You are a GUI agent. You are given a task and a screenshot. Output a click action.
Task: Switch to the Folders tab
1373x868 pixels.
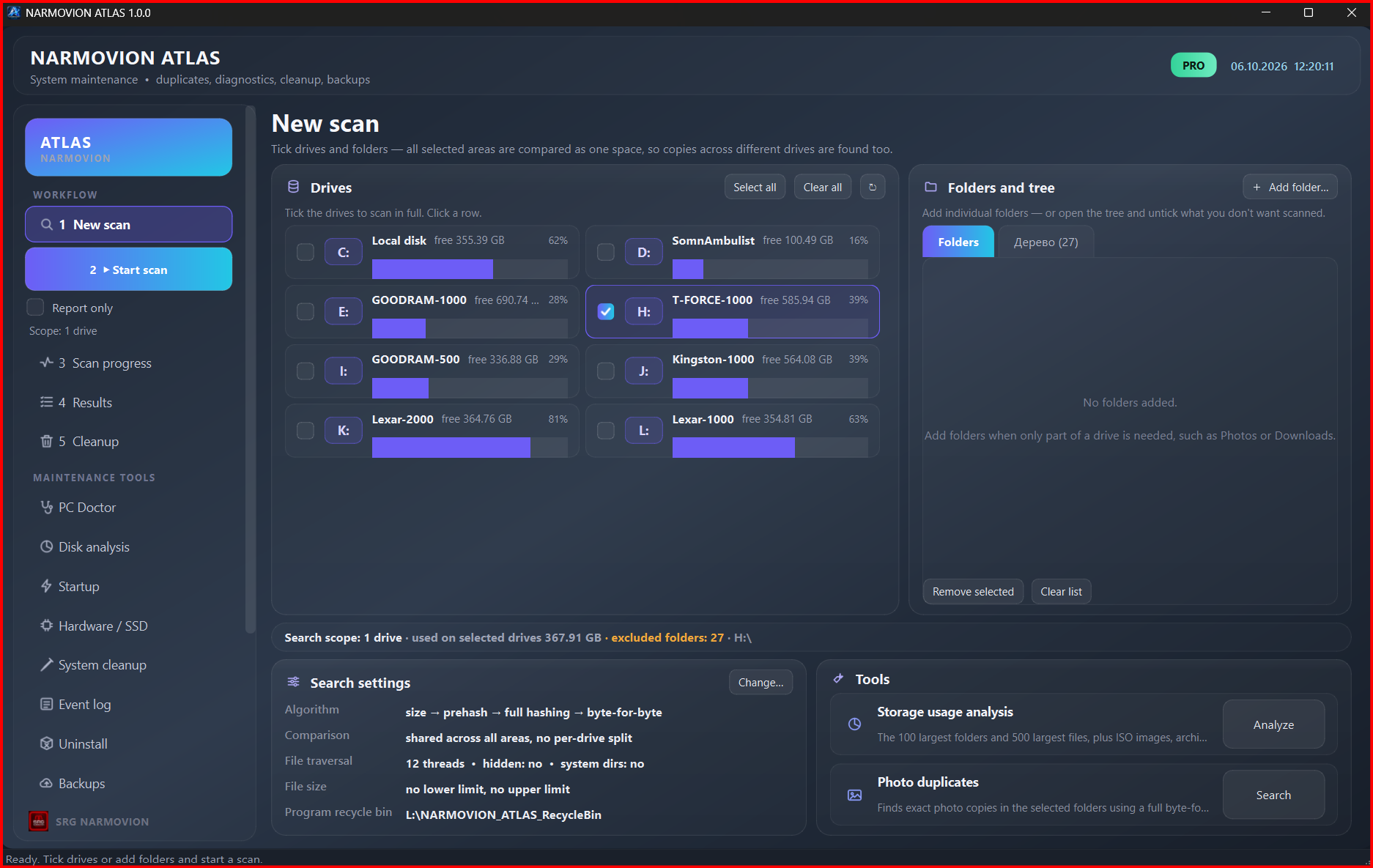pos(958,242)
